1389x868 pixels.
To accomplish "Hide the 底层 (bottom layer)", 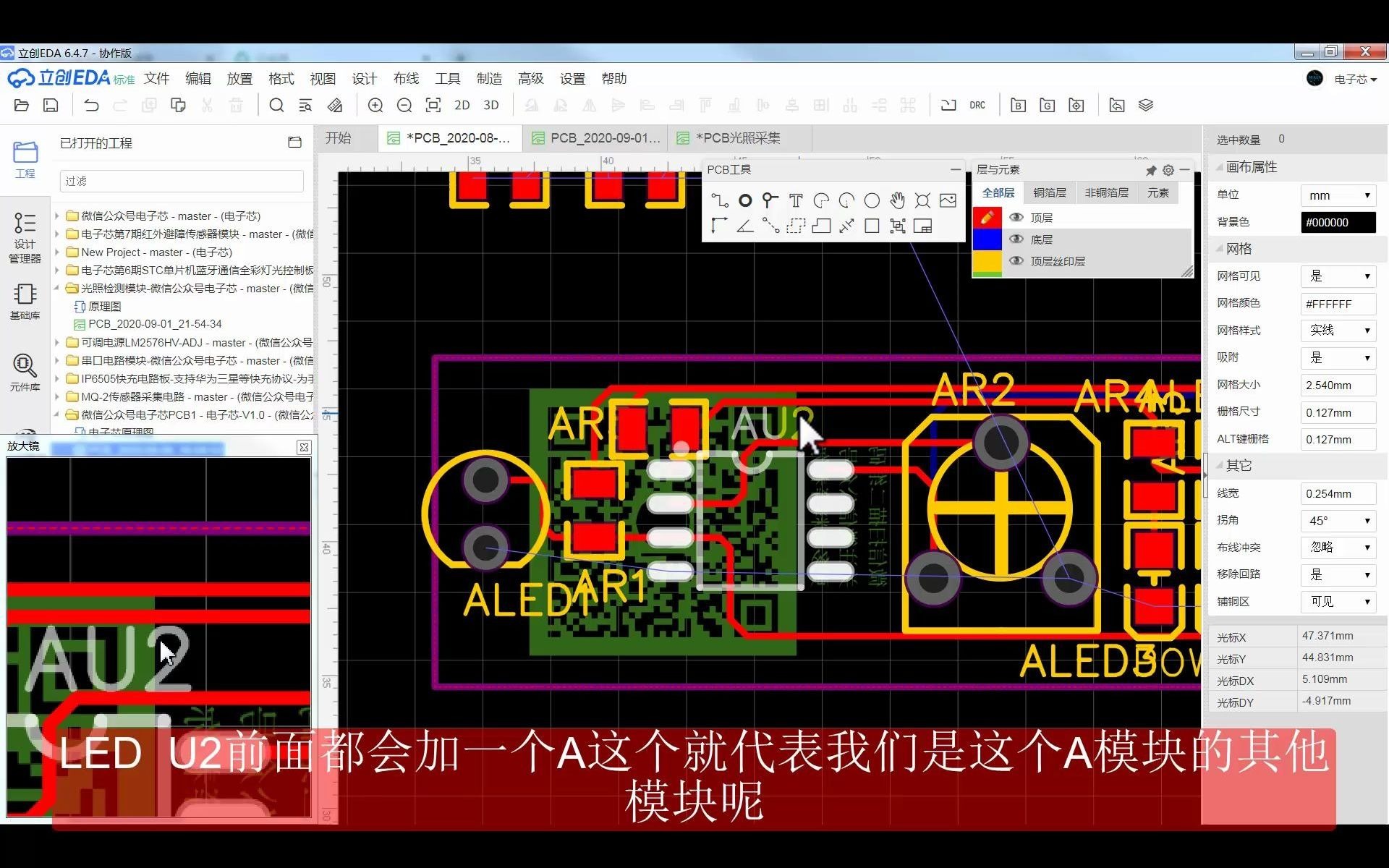I will (1016, 239).
